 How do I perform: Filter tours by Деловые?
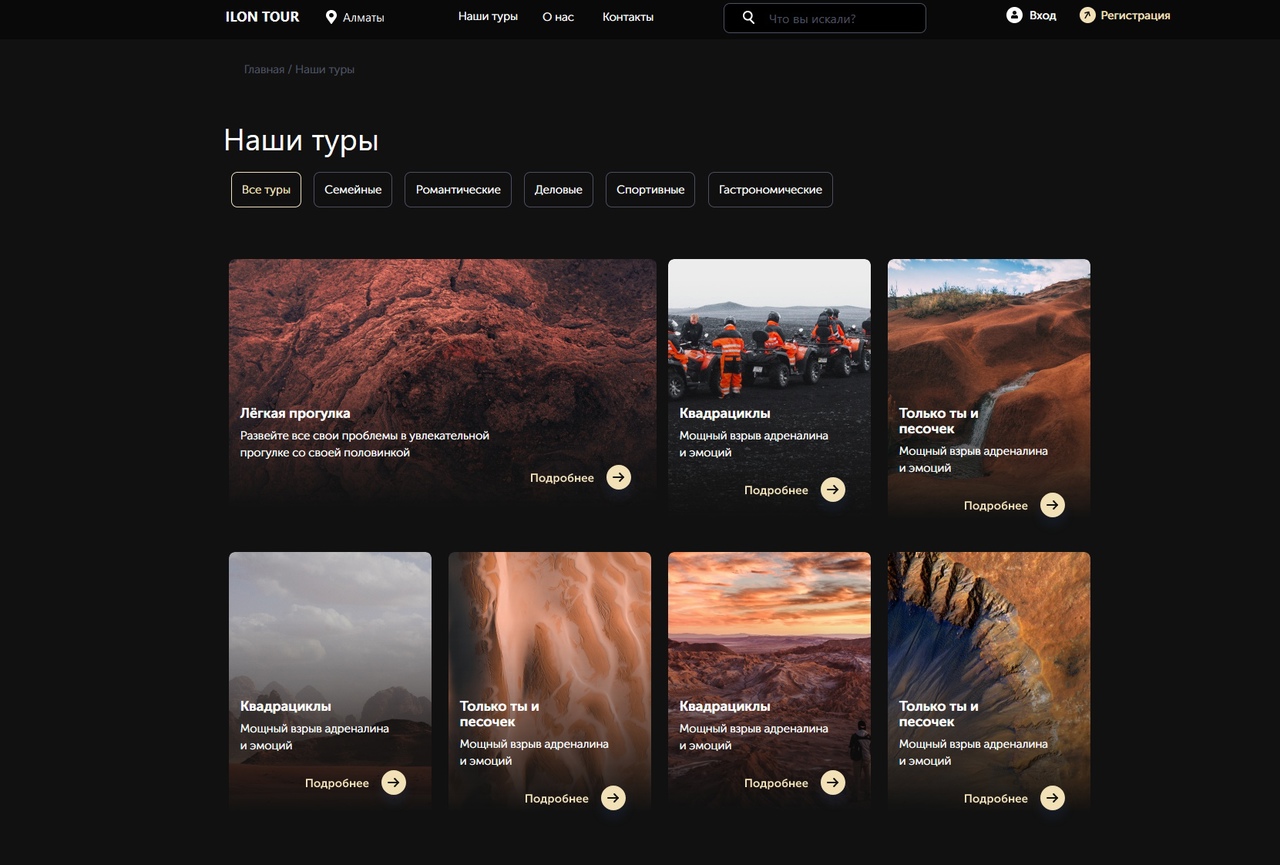click(559, 189)
